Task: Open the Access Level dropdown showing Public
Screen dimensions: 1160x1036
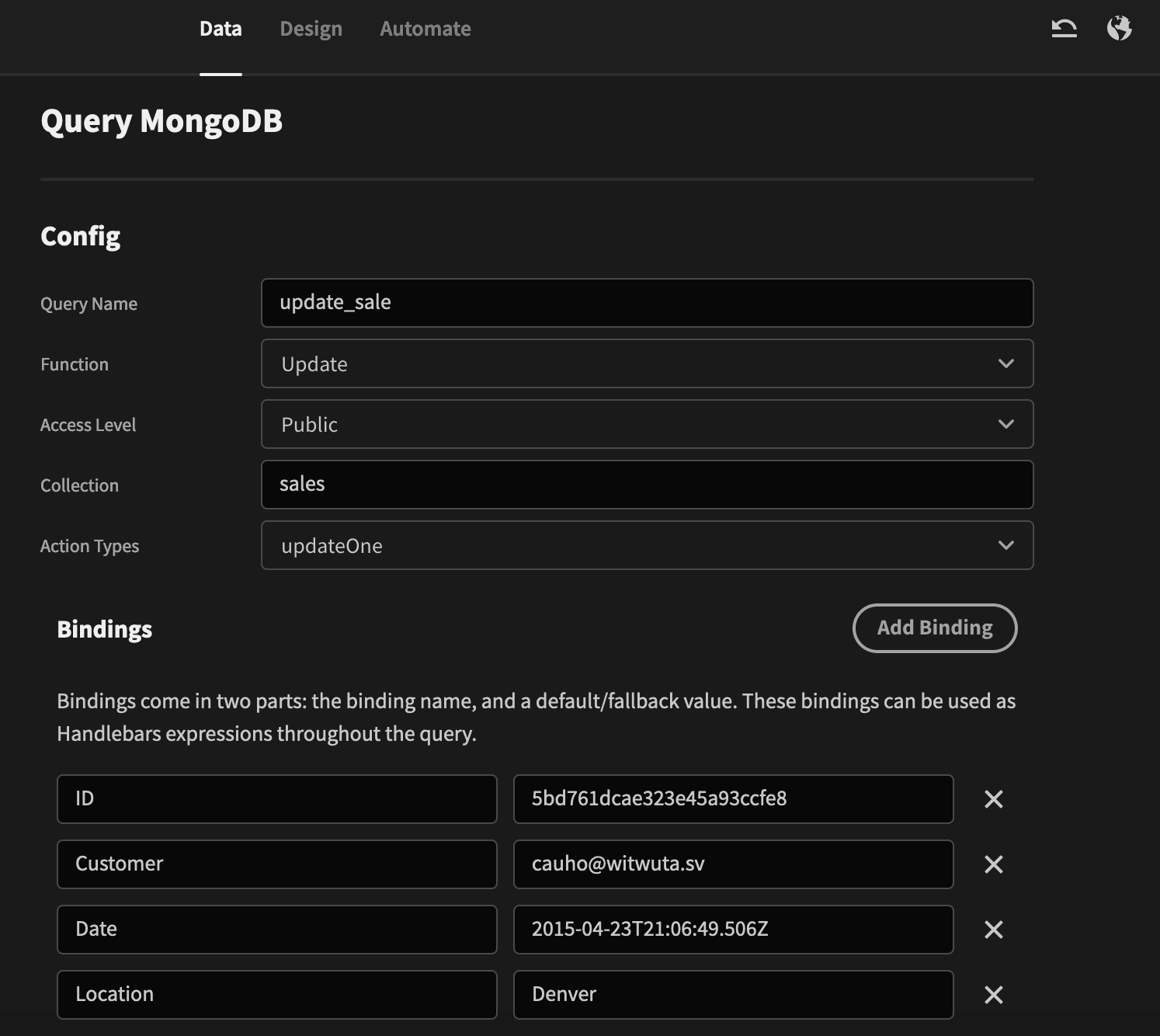Action: pyautogui.click(x=647, y=424)
